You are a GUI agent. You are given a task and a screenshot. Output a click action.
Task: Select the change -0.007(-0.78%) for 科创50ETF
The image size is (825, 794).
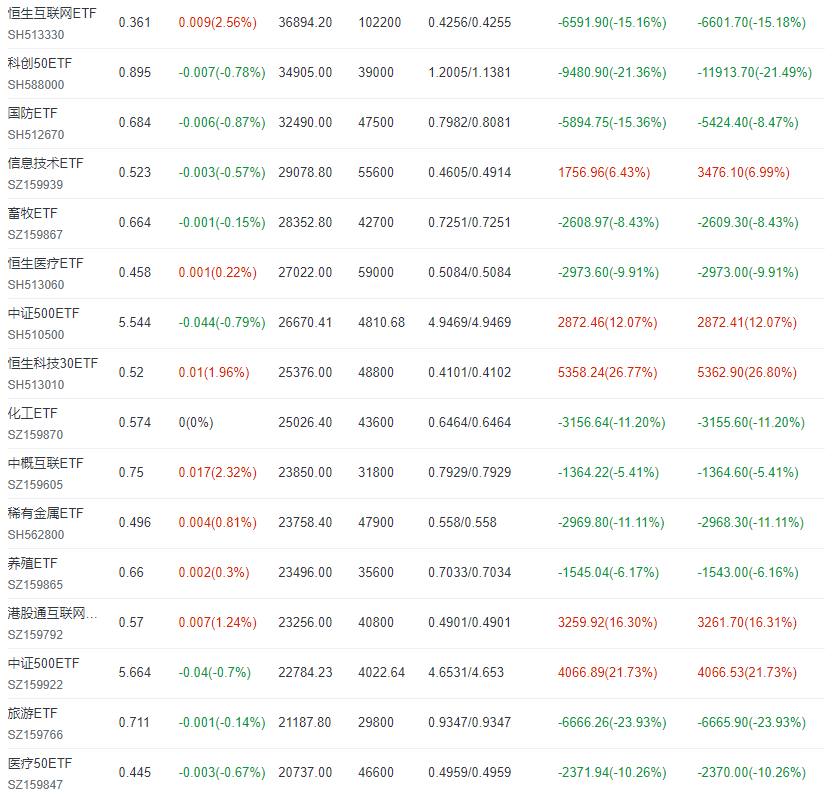222,73
